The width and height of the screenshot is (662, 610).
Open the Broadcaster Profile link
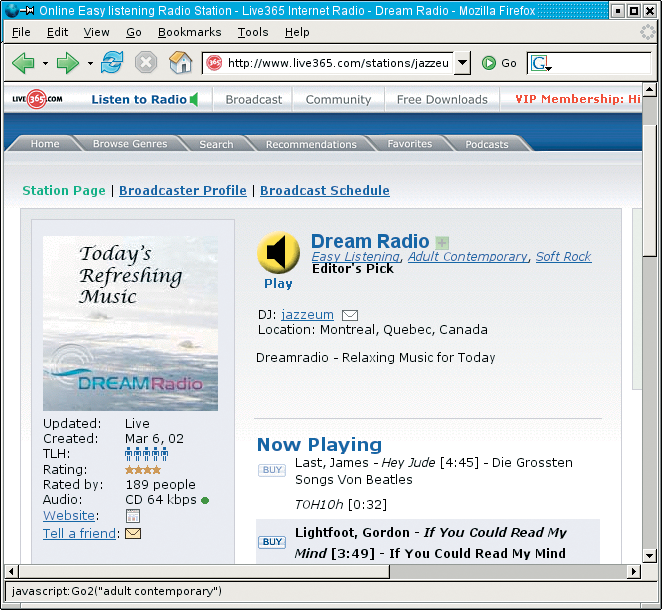click(x=183, y=190)
